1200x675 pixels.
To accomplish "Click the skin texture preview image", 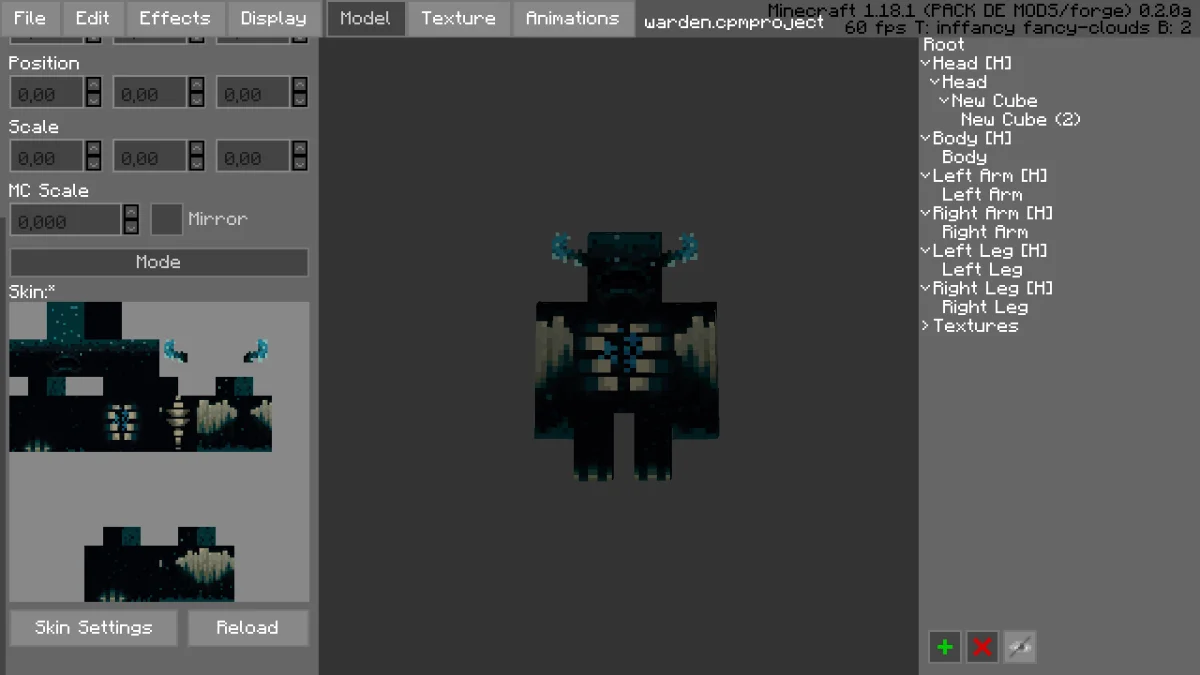I will point(159,452).
